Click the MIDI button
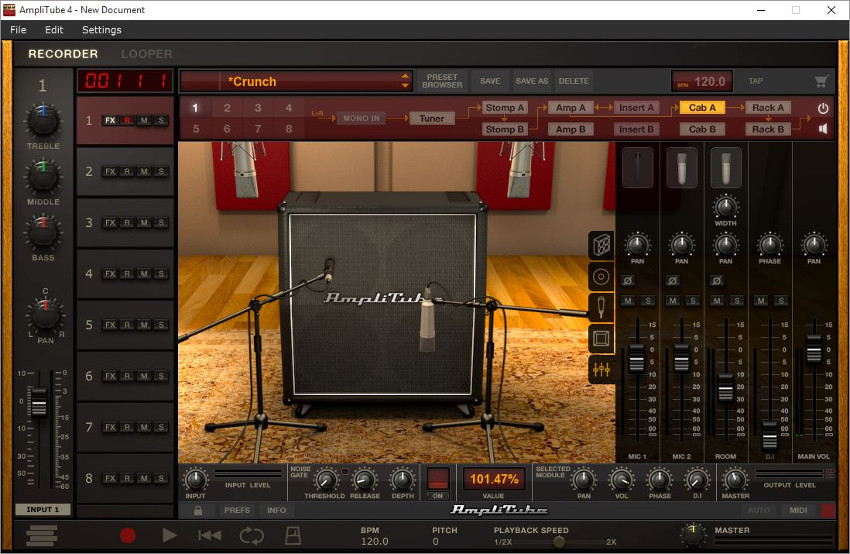The width and height of the screenshot is (850, 554). (x=798, y=510)
